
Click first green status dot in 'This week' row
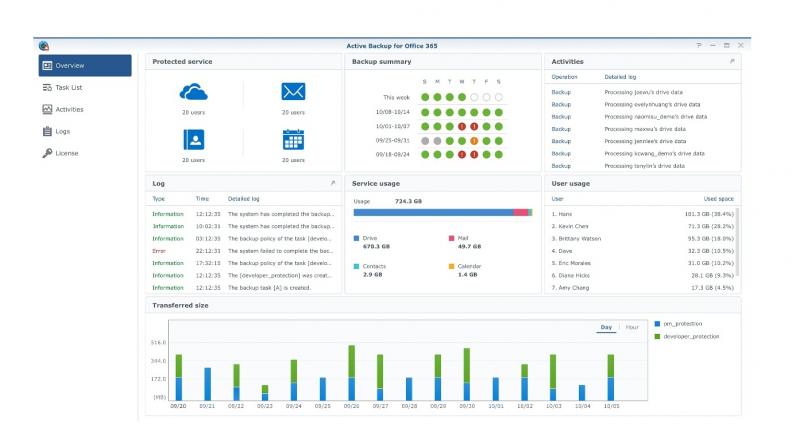pos(425,97)
